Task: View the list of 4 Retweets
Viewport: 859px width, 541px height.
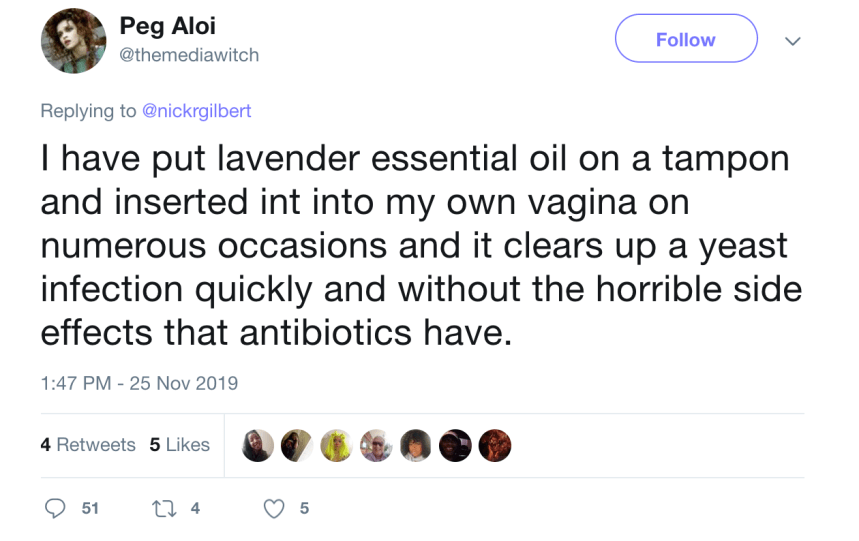Action: pos(88,445)
